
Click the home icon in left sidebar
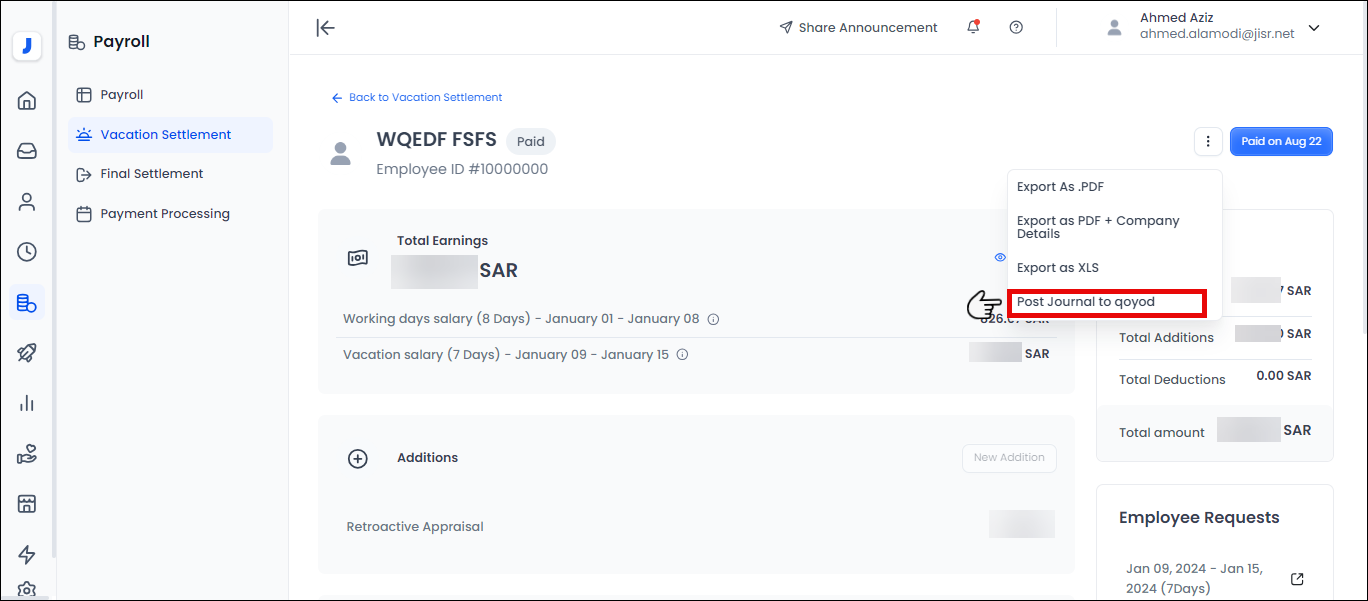click(27, 101)
